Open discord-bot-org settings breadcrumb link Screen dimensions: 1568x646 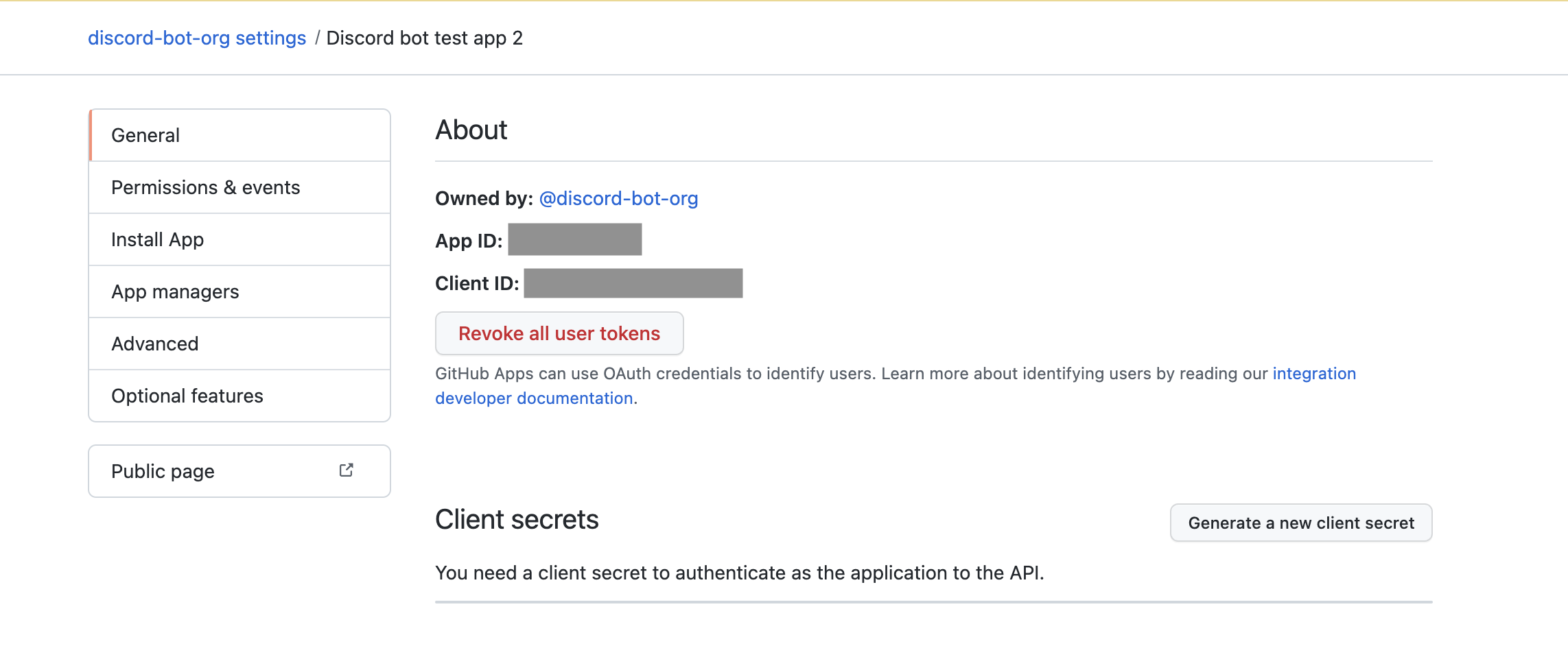197,38
